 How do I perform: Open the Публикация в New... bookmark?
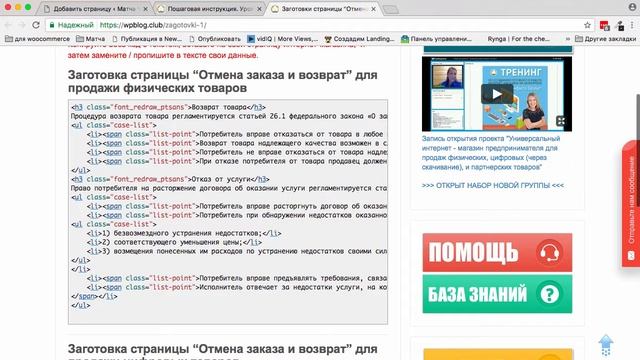[x=147, y=39]
